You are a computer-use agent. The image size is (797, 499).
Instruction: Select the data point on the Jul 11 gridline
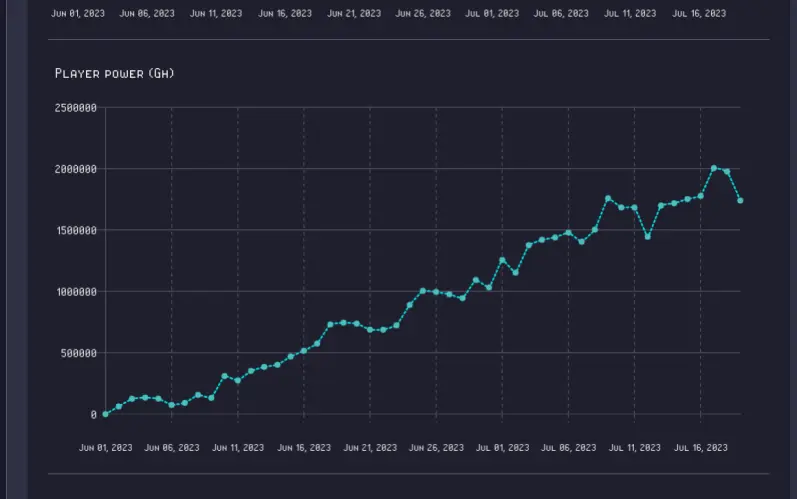click(634, 208)
